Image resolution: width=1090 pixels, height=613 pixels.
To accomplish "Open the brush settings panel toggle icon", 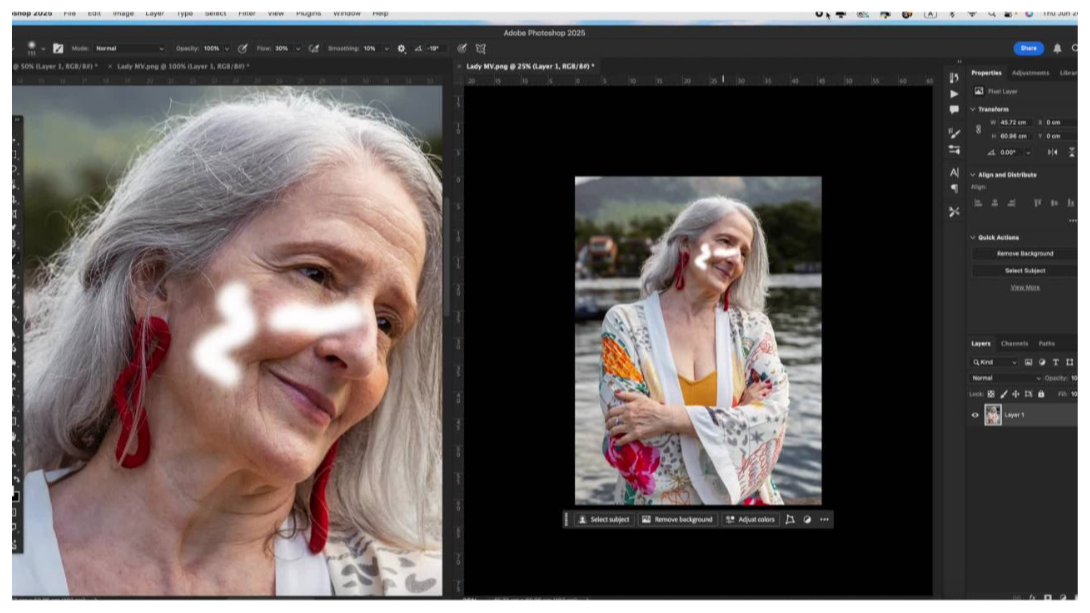I will pyautogui.click(x=58, y=48).
